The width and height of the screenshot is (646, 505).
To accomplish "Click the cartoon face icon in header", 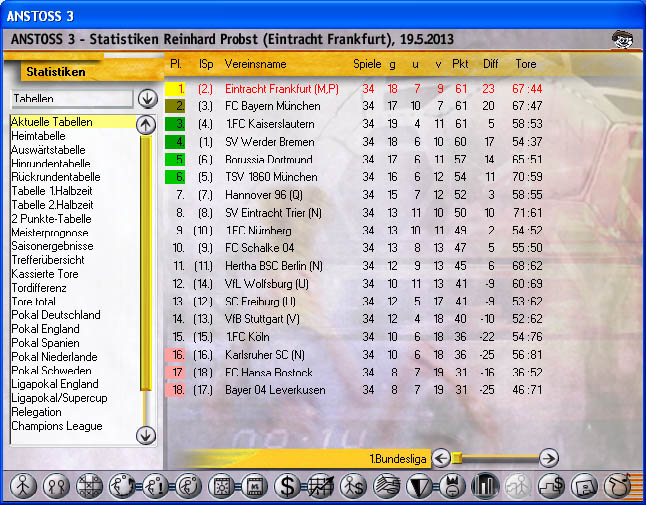I will coord(622,40).
